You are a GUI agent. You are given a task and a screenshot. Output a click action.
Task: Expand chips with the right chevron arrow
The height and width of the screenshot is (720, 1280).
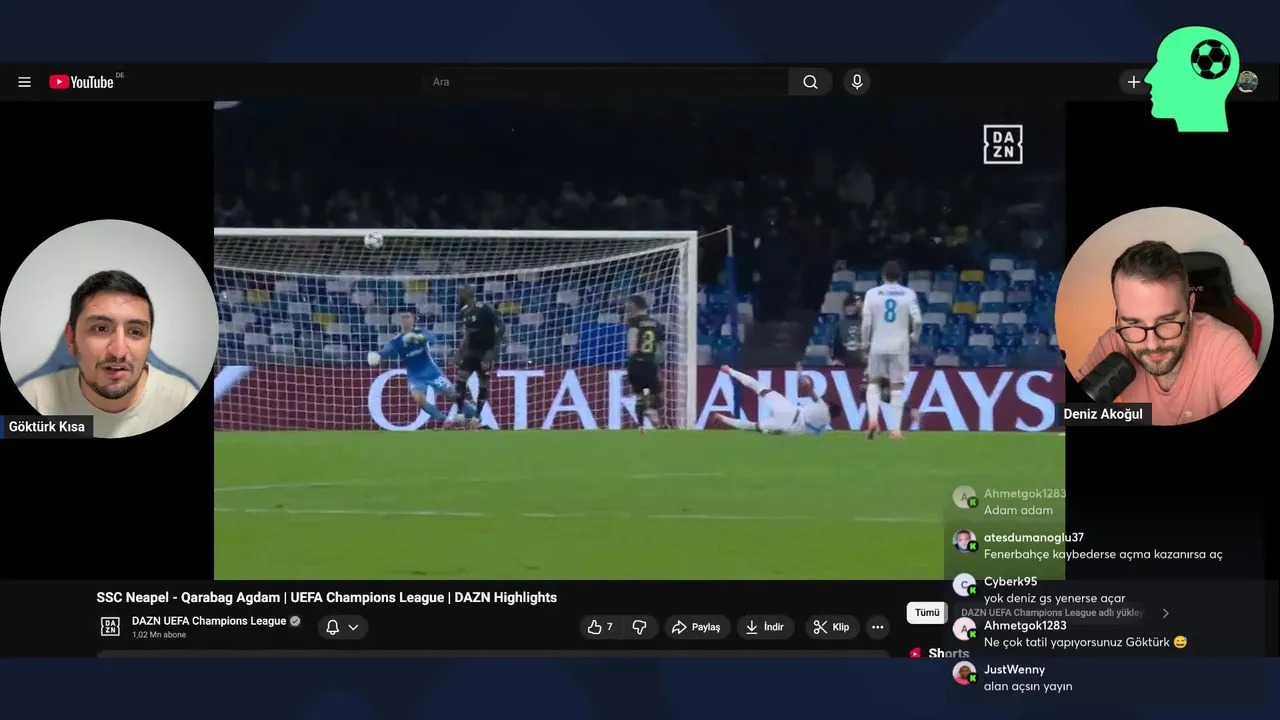click(1165, 613)
